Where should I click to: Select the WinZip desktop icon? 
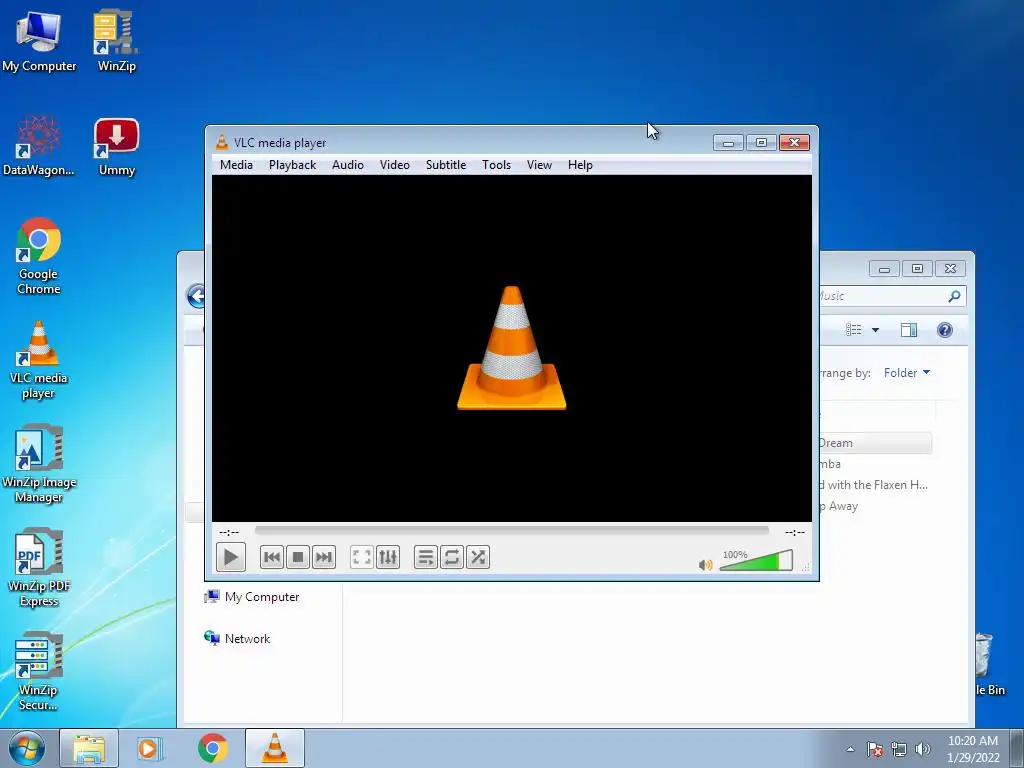pyautogui.click(x=116, y=41)
